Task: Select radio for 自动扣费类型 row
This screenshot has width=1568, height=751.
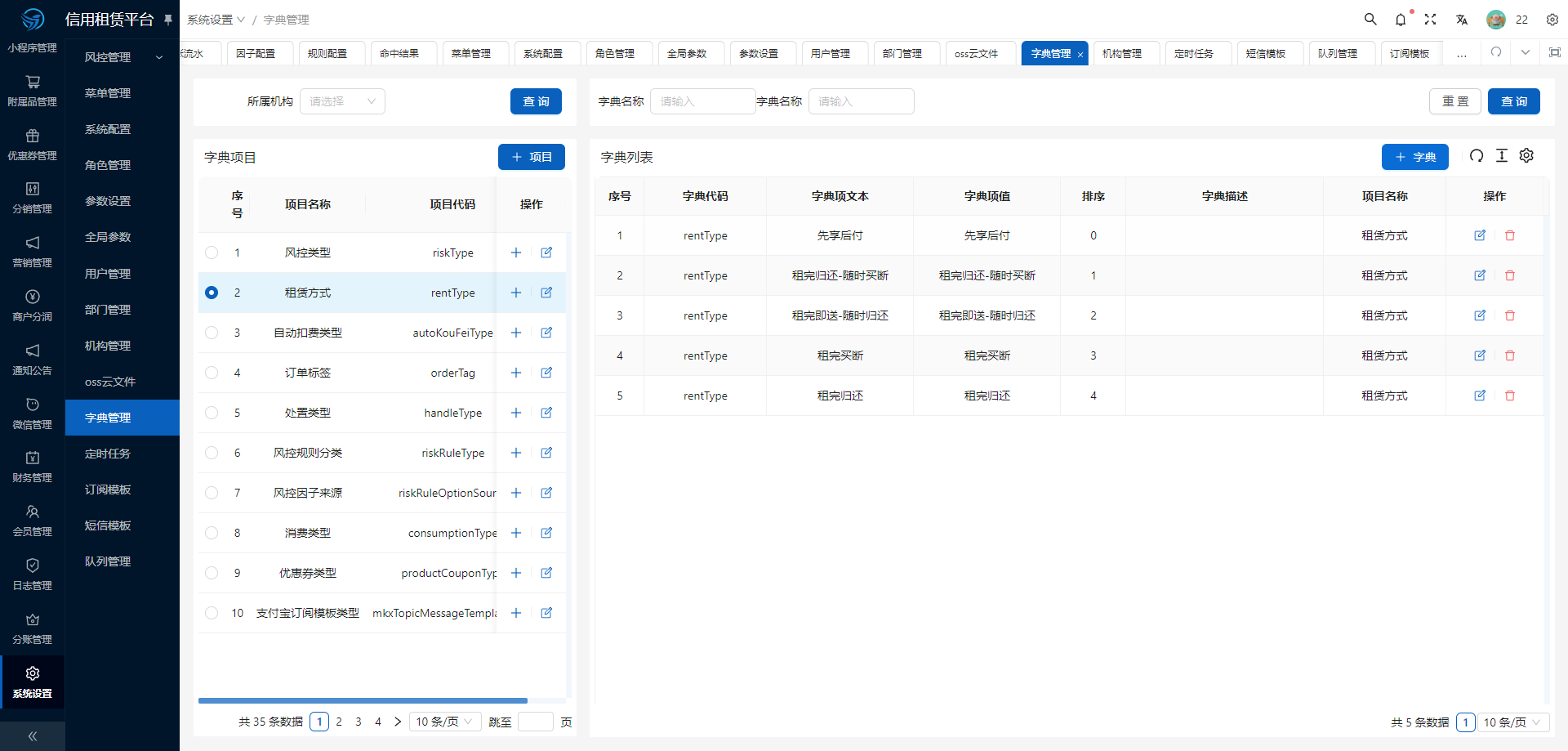Action: (x=212, y=333)
